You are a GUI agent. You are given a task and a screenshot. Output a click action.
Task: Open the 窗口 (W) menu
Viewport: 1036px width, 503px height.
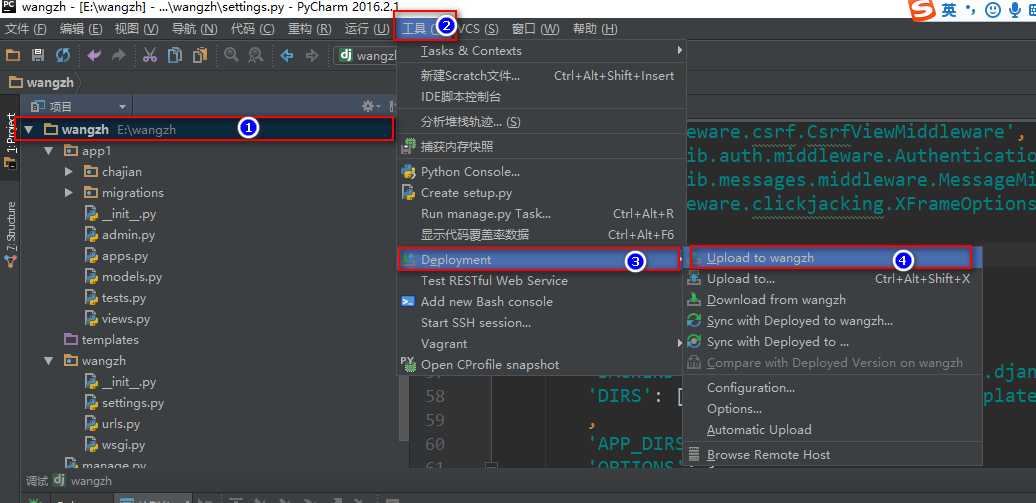[535, 29]
